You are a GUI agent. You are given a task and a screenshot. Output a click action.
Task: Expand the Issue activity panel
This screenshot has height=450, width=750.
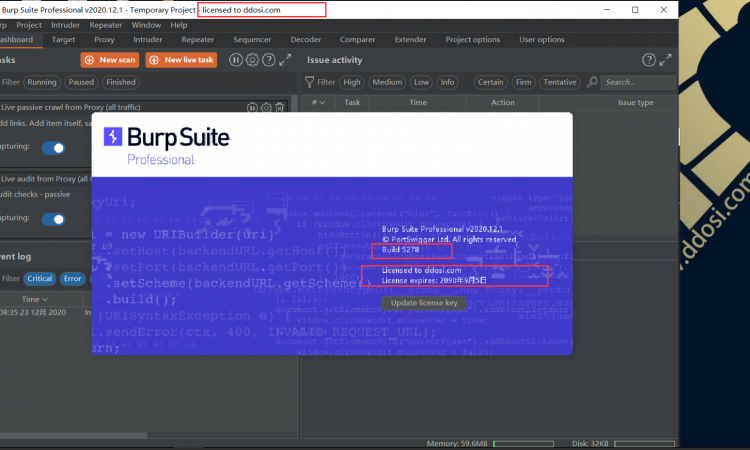point(665,60)
